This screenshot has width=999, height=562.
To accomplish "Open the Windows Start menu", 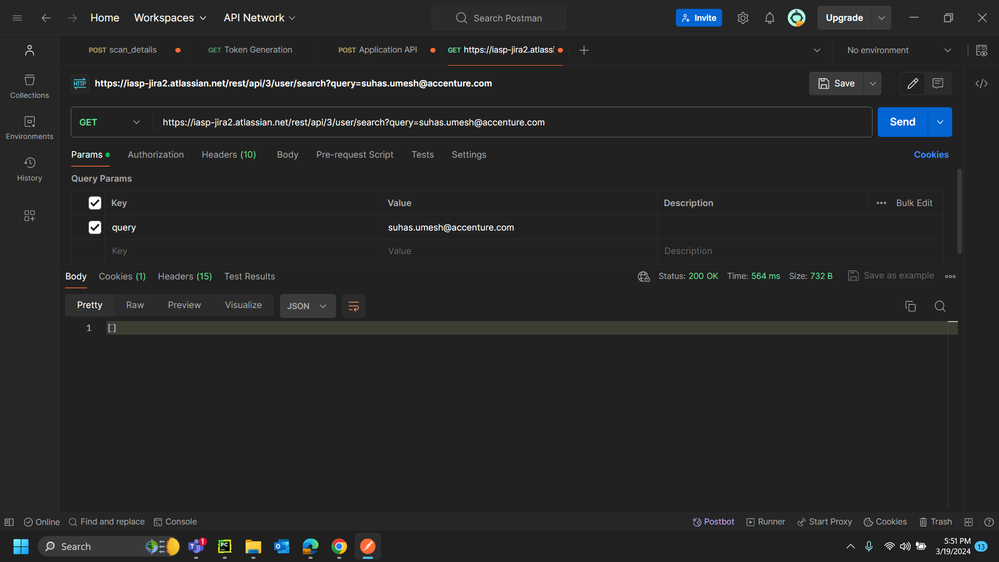I will pos(21,547).
